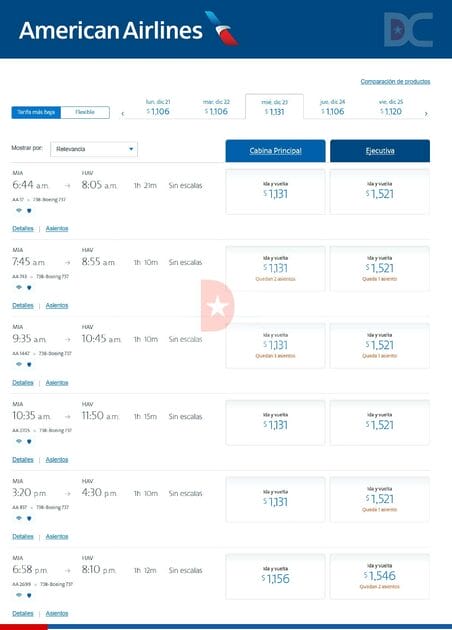Switch fare view to Flexible

tap(85, 112)
